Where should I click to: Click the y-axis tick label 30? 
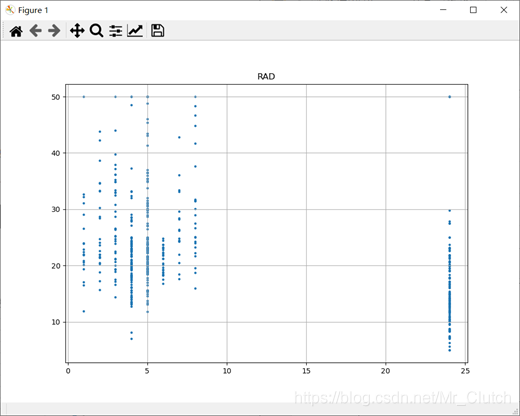(x=56, y=210)
